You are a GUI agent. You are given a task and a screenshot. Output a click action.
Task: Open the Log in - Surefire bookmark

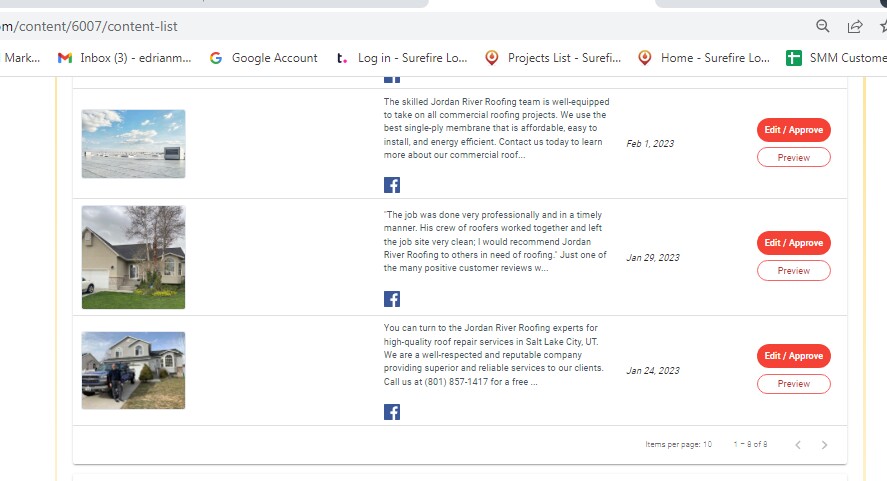pos(402,58)
